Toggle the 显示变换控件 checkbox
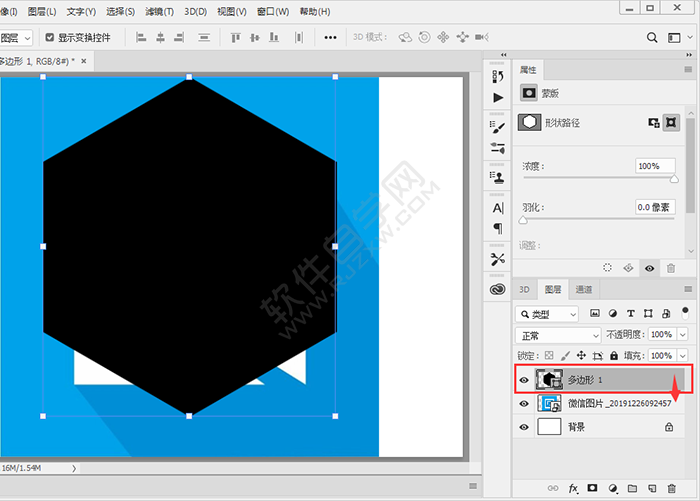Image resolution: width=700 pixels, height=501 pixels. (50, 37)
